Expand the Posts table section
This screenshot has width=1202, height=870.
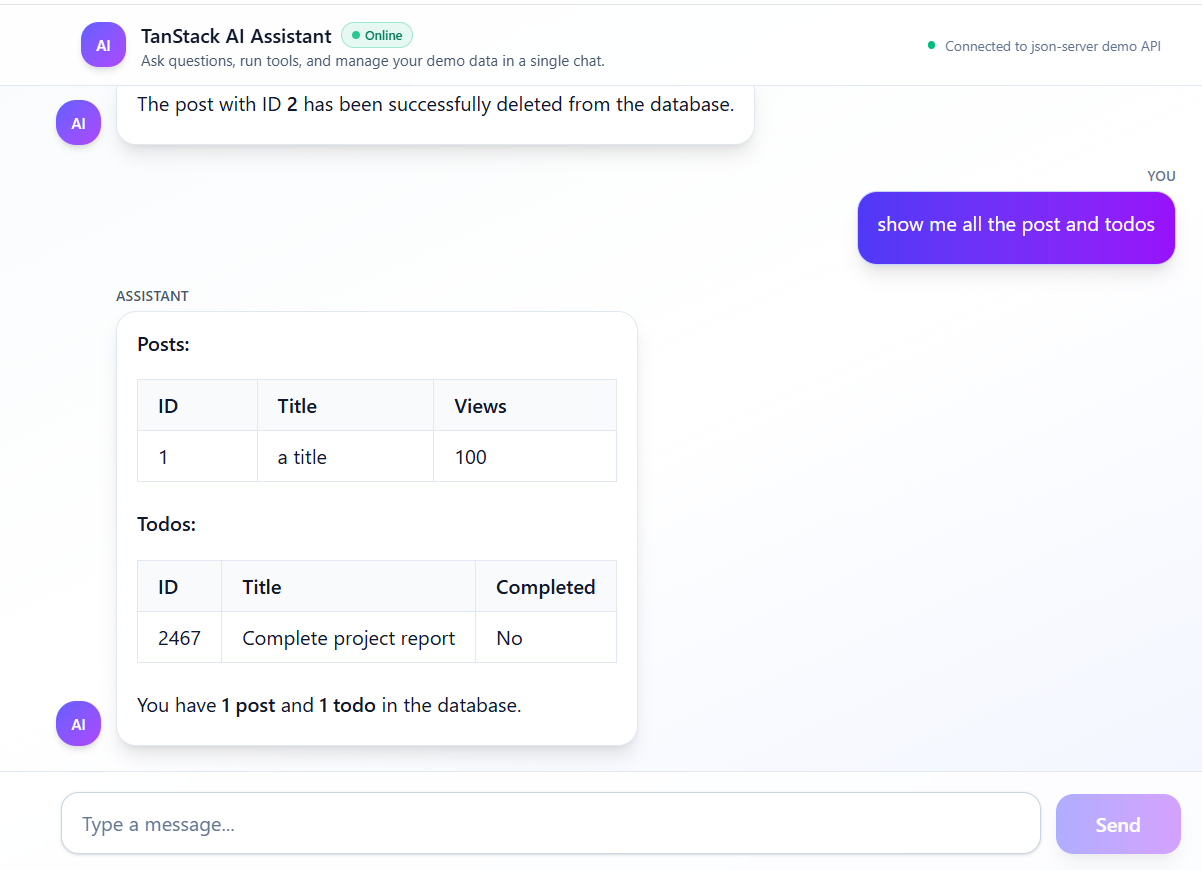coord(165,344)
